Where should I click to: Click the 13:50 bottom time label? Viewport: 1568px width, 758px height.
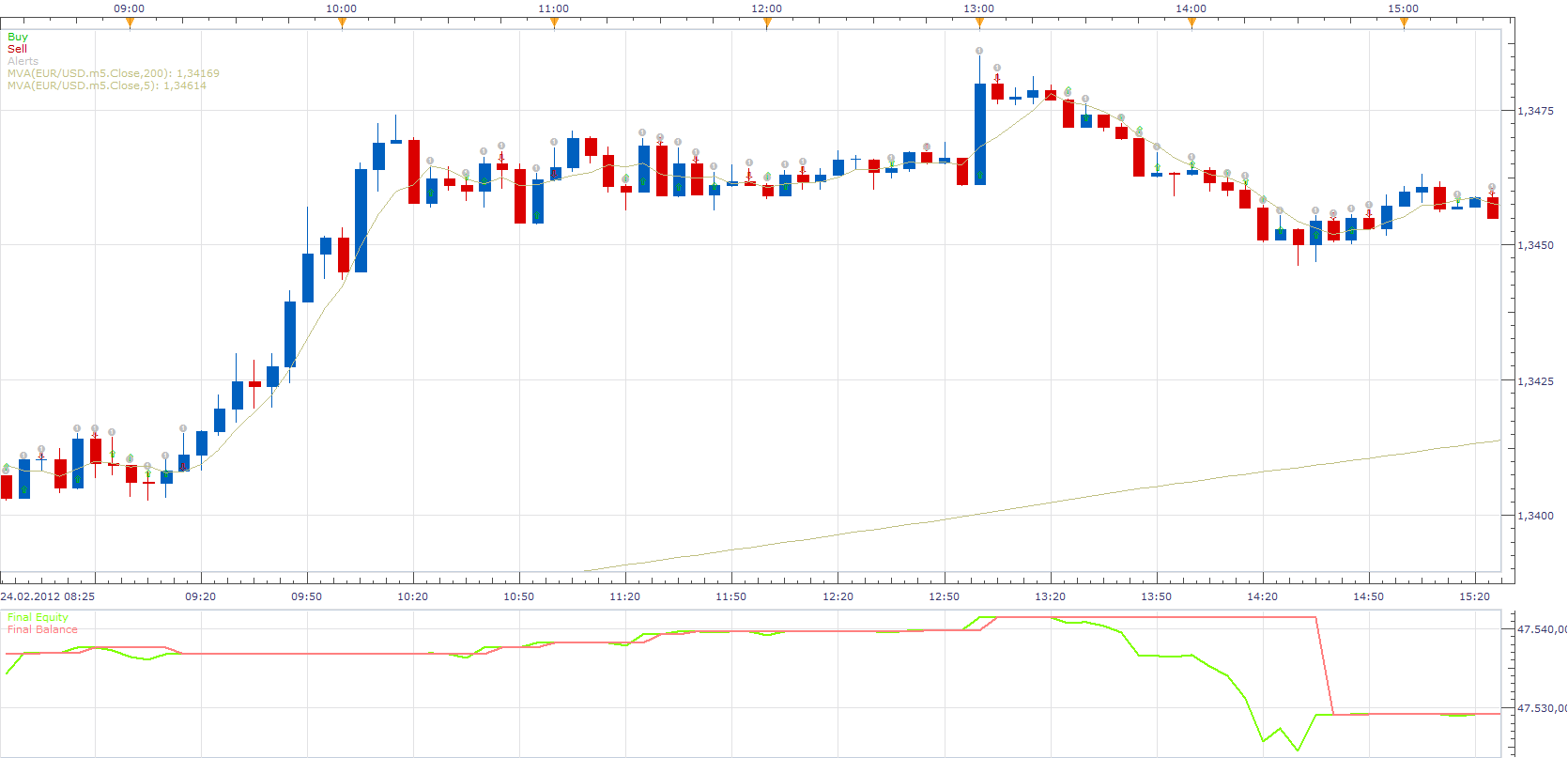[x=1156, y=596]
